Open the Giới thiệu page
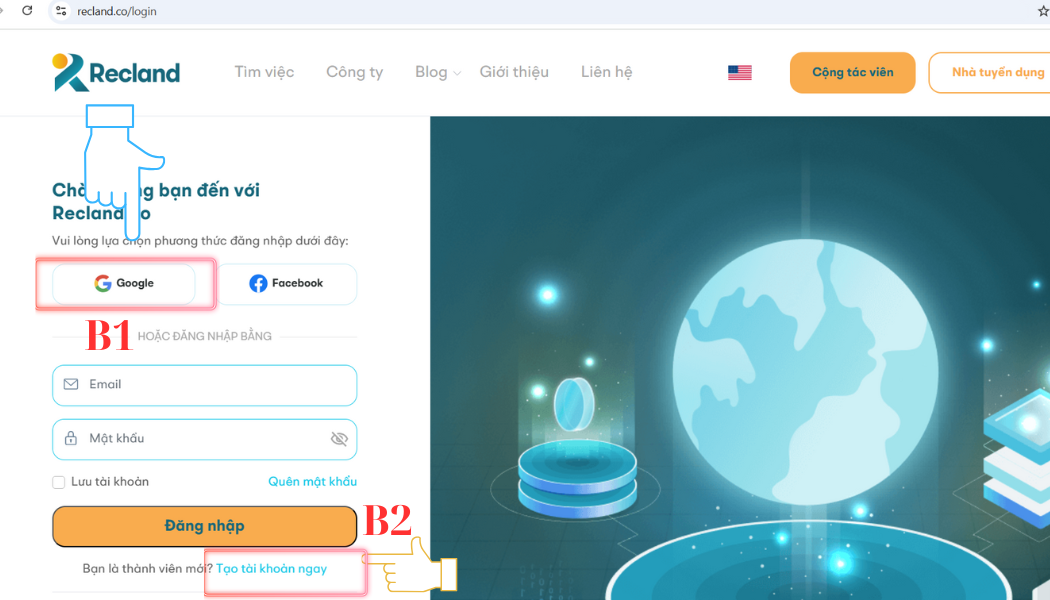The width and height of the screenshot is (1050, 600). click(514, 72)
